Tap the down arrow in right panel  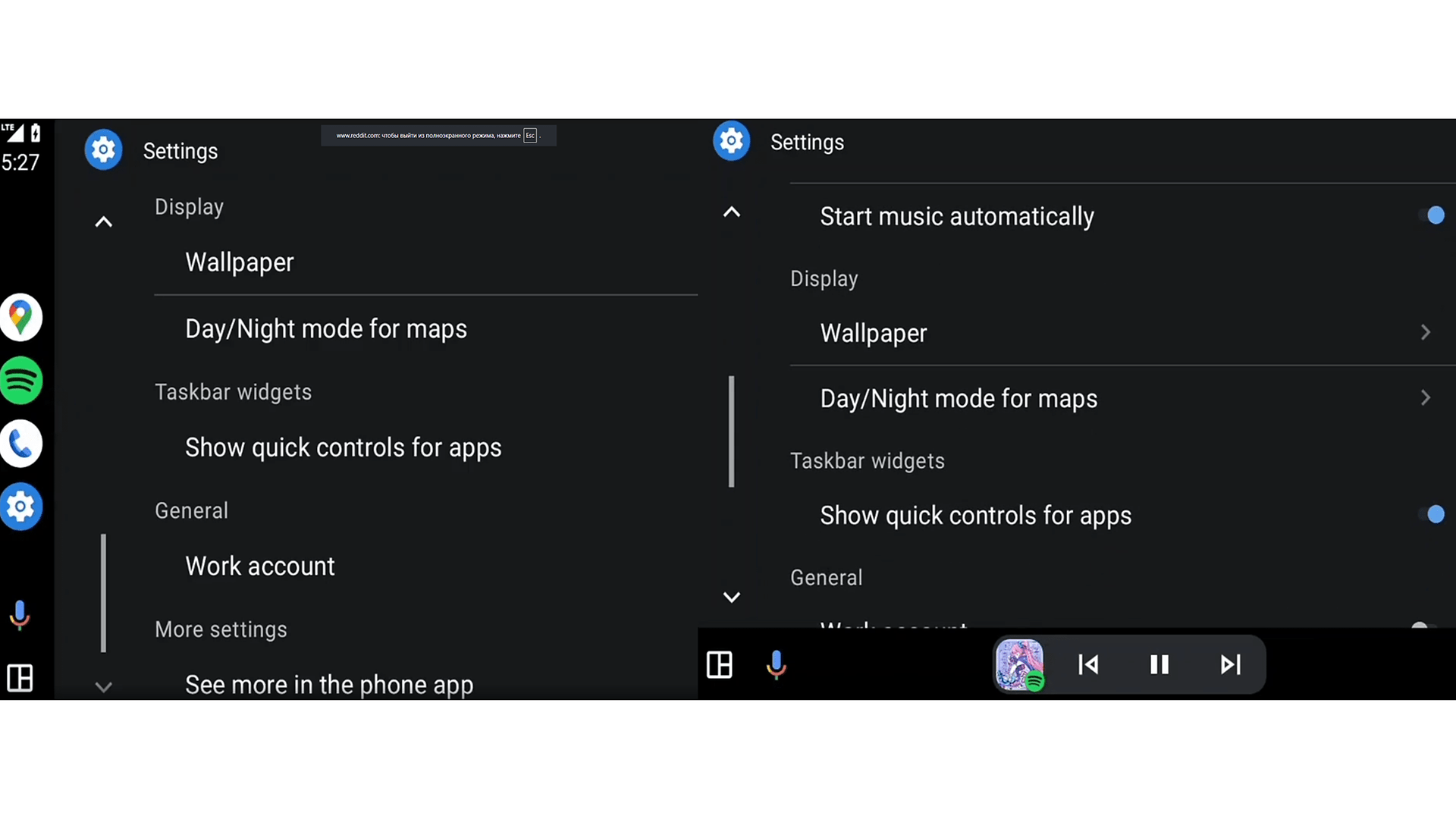point(731,597)
